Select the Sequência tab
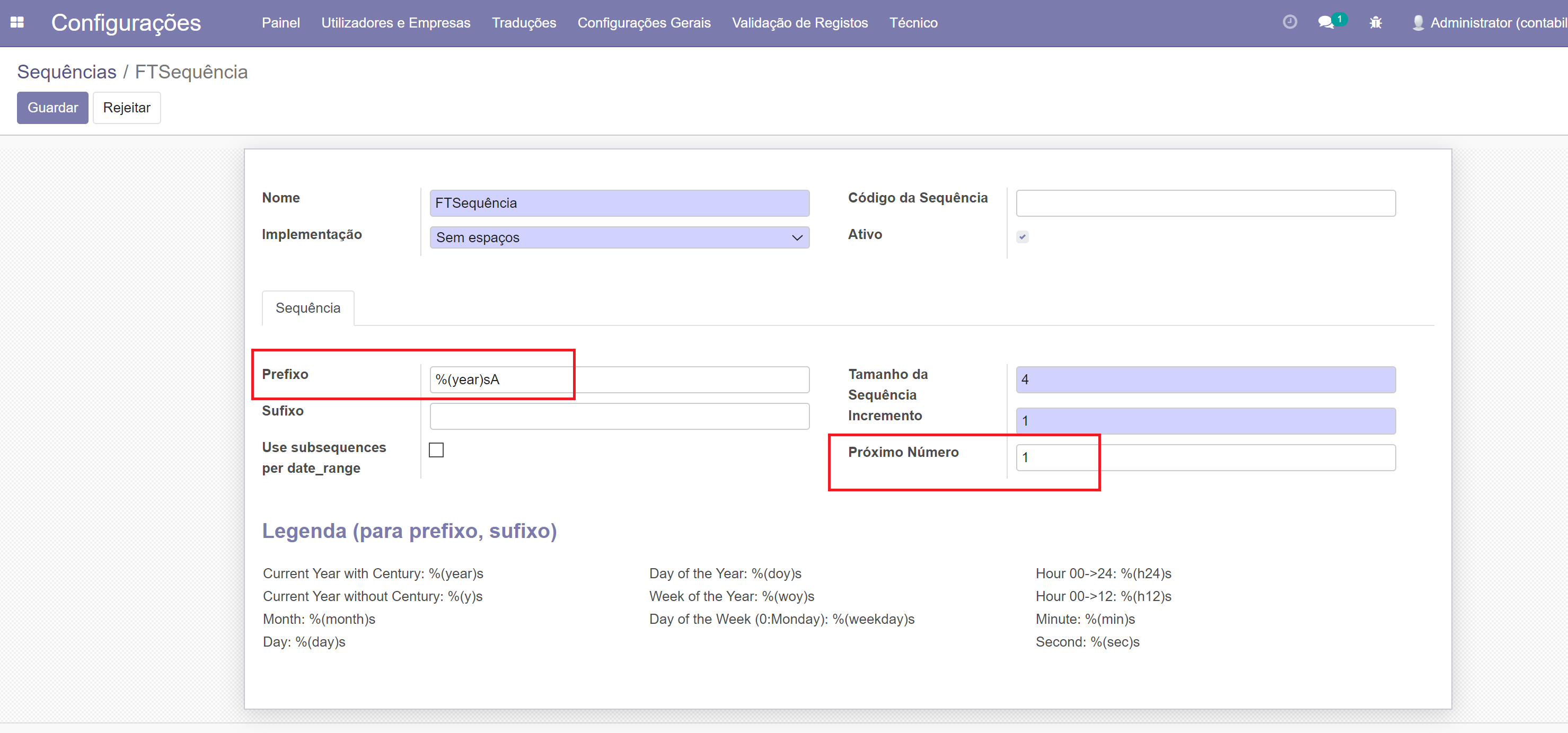1568x733 pixels. pos(307,308)
